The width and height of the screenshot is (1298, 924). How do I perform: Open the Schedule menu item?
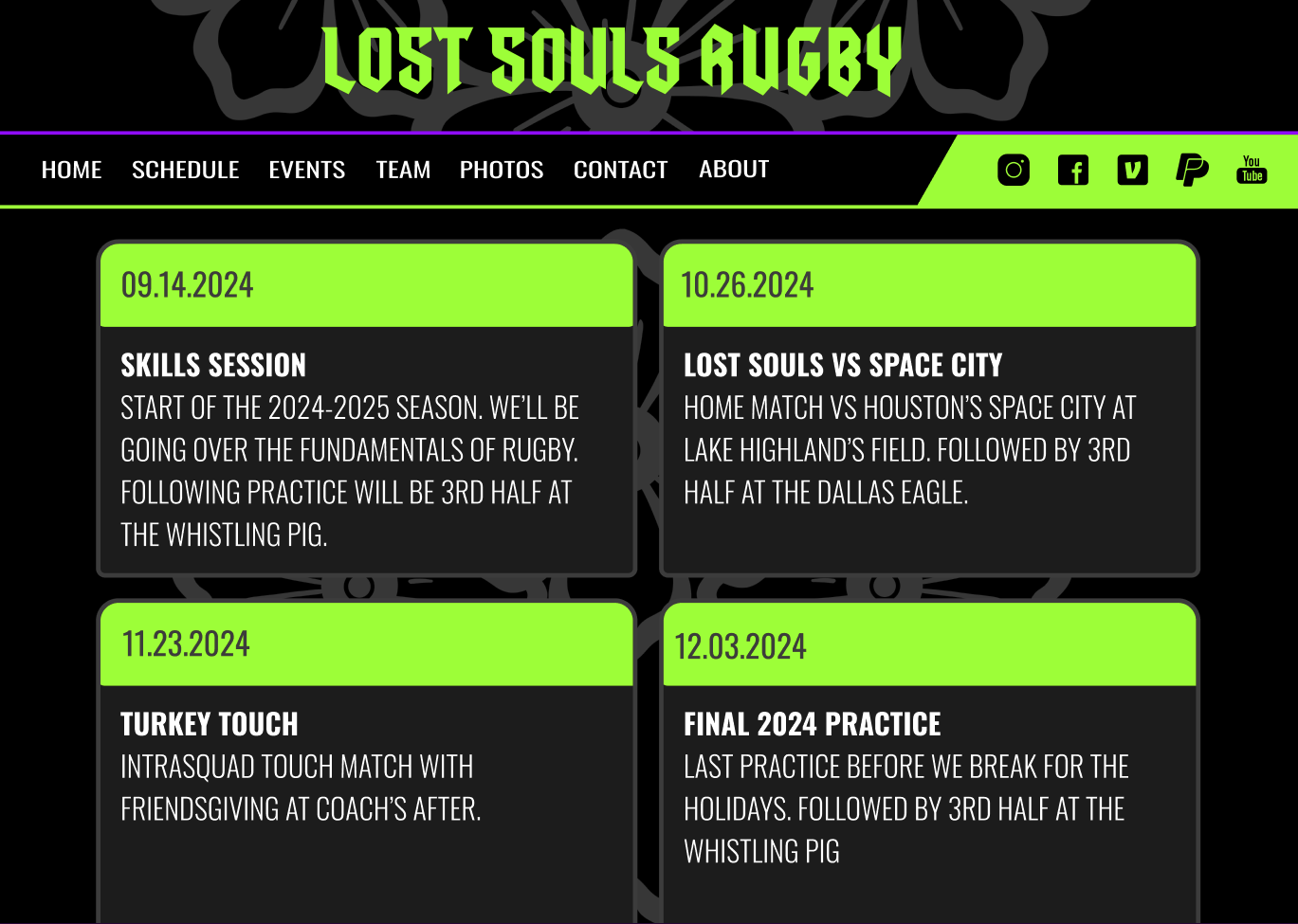click(x=186, y=171)
